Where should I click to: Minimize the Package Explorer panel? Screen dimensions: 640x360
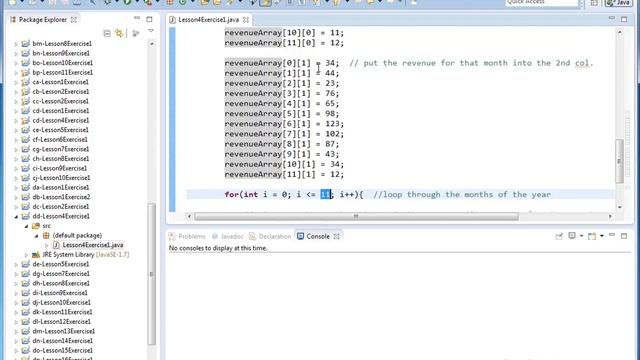tap(137, 18)
